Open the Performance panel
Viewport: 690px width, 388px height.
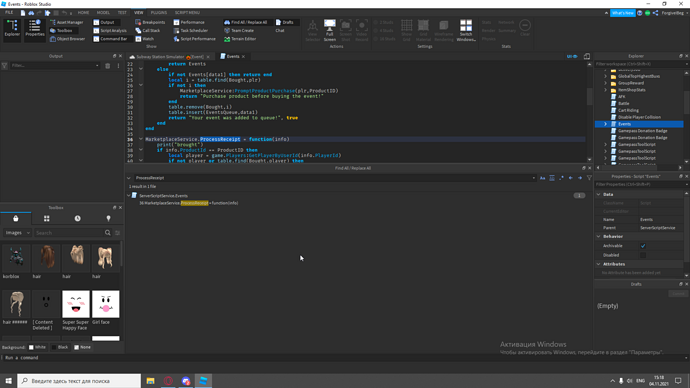189,22
